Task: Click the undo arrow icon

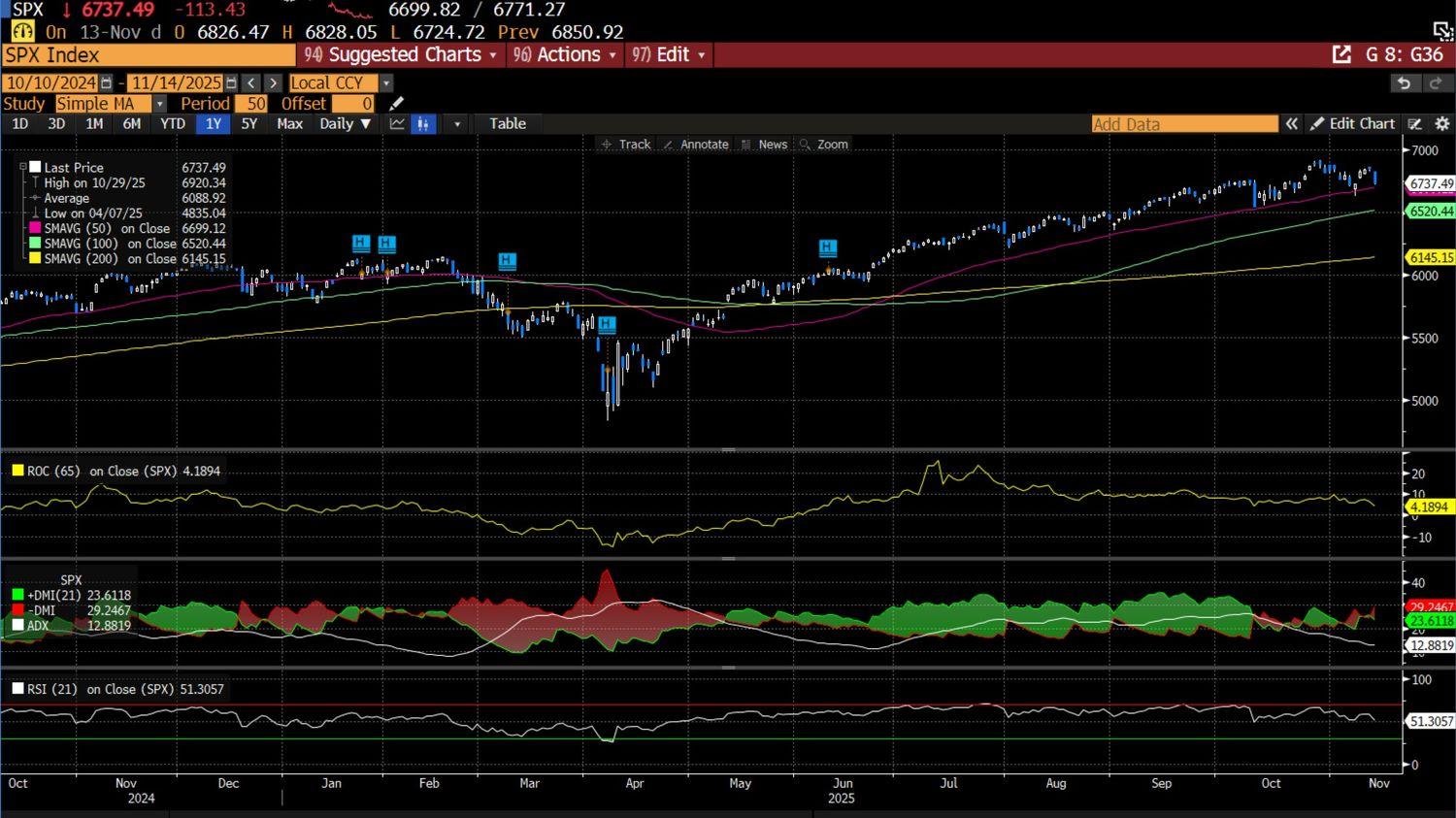Action: pyautogui.click(x=1404, y=83)
